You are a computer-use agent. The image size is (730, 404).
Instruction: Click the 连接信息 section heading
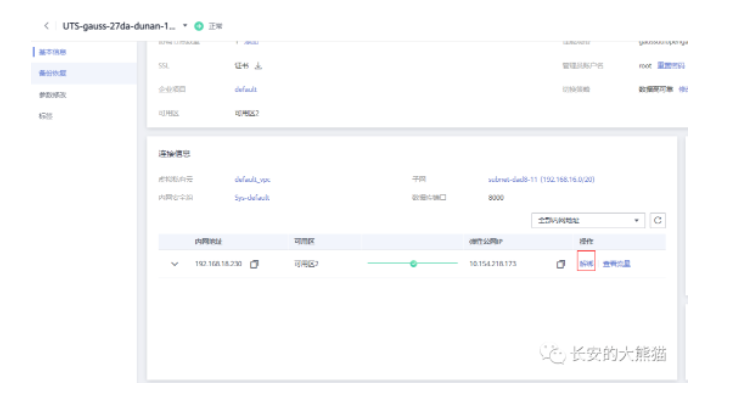click(x=174, y=154)
